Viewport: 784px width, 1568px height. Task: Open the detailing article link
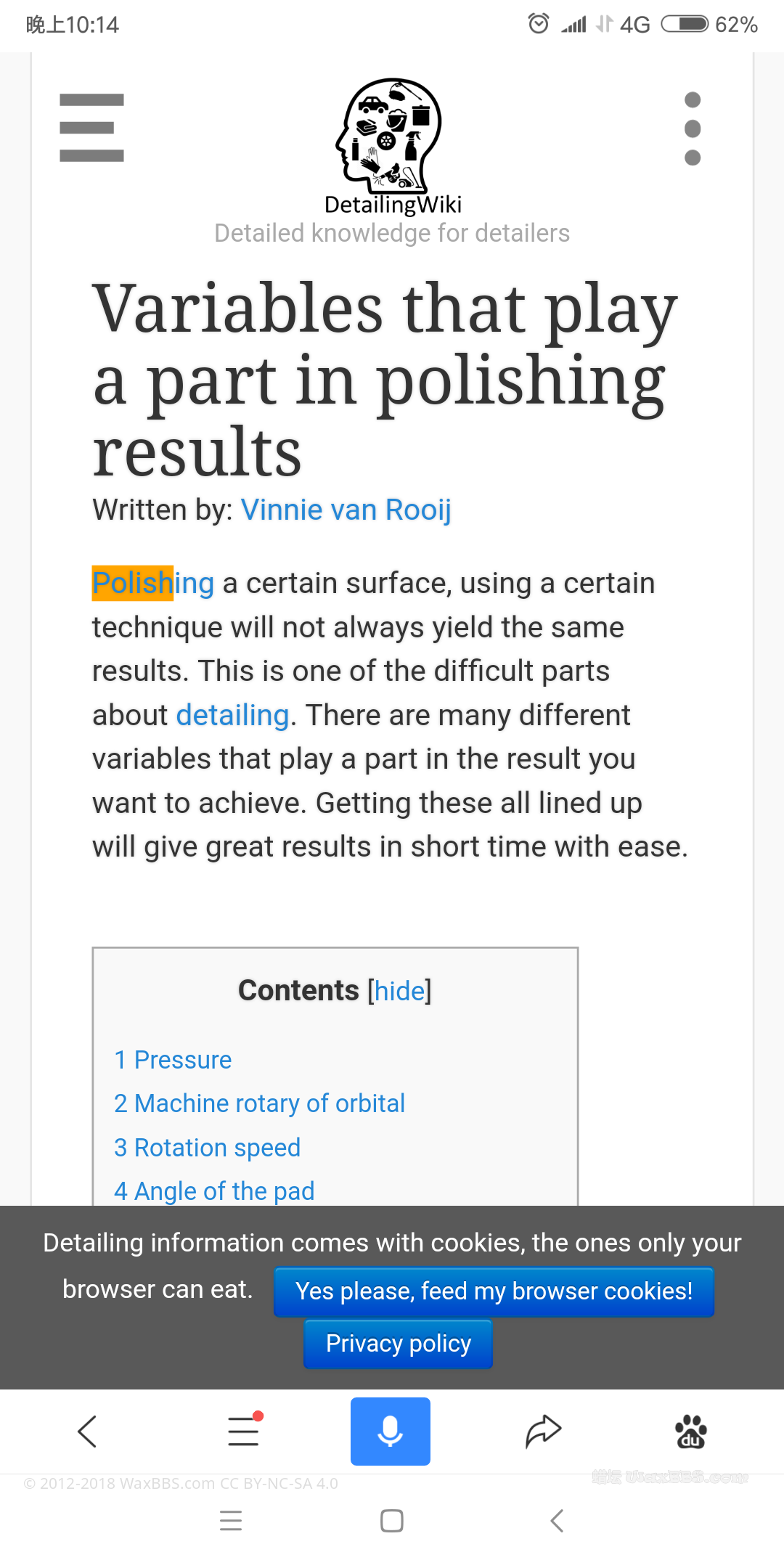point(232,715)
